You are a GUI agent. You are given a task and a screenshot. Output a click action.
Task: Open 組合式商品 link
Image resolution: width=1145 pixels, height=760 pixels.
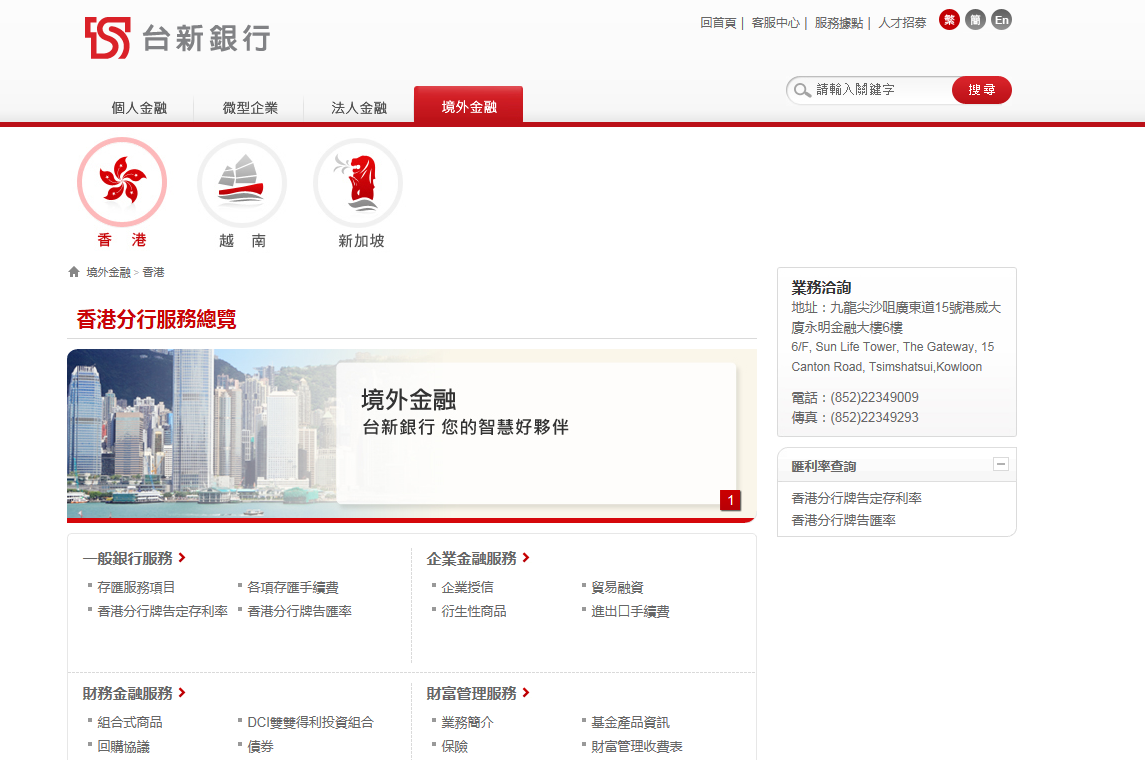pyautogui.click(x=130, y=722)
